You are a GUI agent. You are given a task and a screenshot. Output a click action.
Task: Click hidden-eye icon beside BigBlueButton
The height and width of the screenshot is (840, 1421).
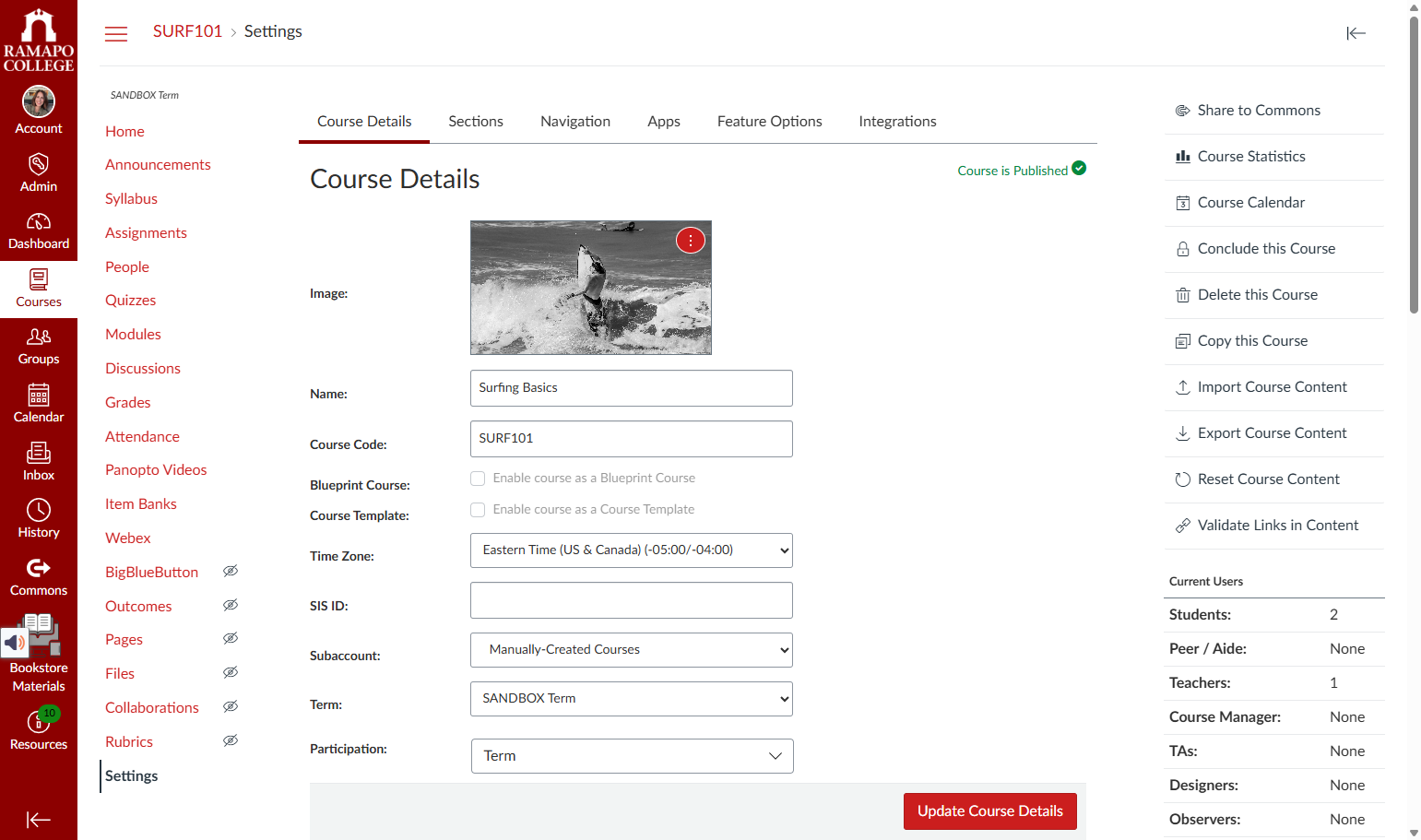(231, 571)
